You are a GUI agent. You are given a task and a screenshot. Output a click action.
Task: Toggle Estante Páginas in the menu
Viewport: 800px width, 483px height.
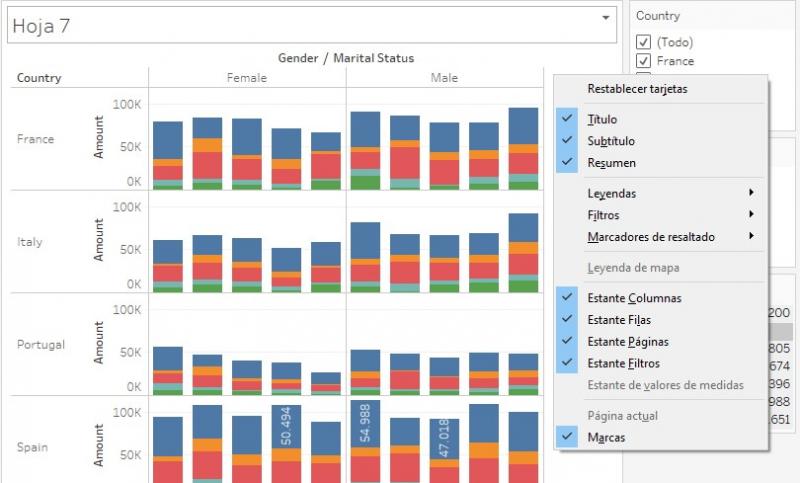tap(626, 342)
